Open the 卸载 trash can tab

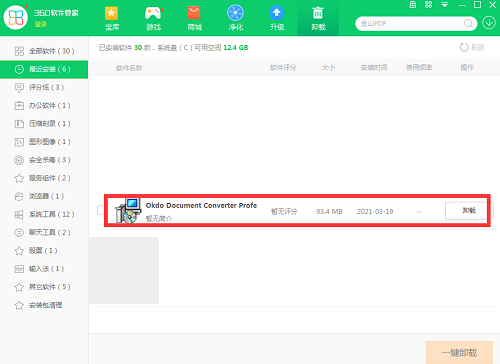(x=318, y=18)
